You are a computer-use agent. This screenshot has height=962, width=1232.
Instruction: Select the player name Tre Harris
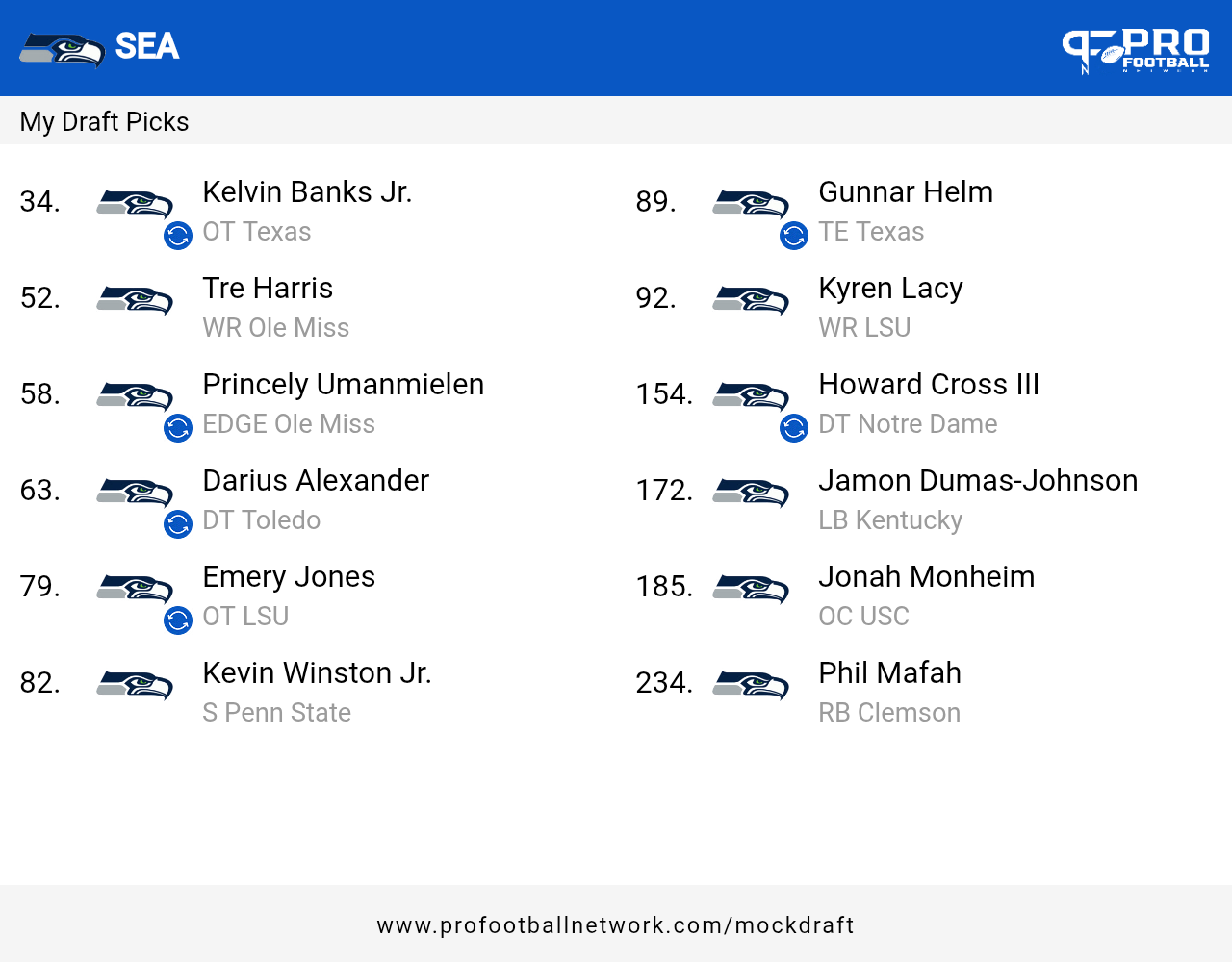pos(268,289)
